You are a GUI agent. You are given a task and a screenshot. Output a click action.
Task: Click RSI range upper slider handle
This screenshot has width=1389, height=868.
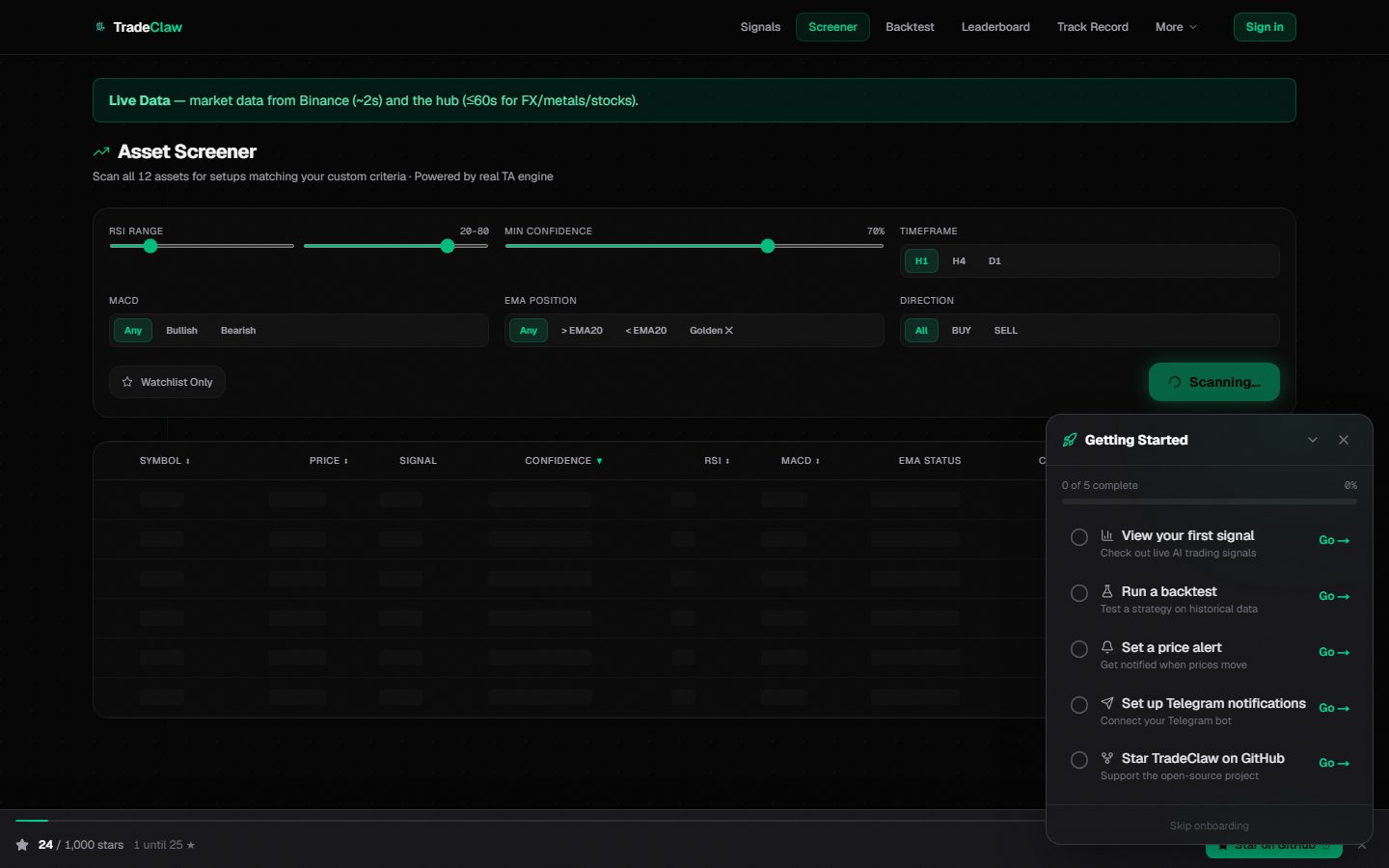tap(448, 246)
